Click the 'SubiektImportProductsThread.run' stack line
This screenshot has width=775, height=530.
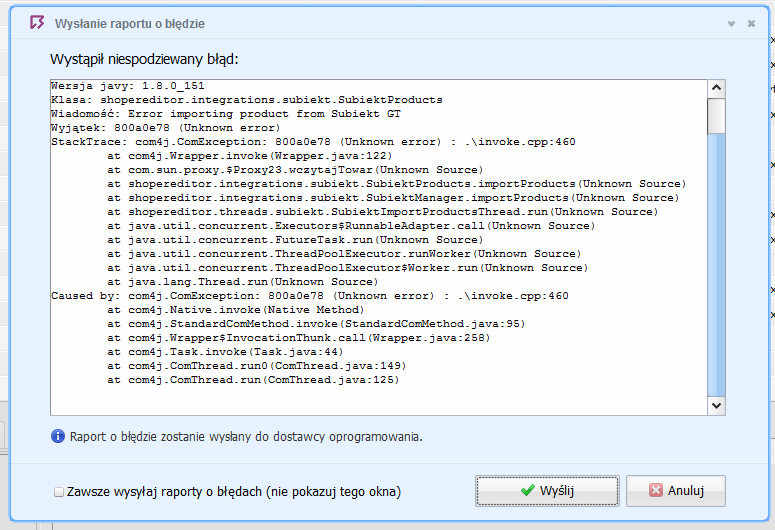pos(383,212)
